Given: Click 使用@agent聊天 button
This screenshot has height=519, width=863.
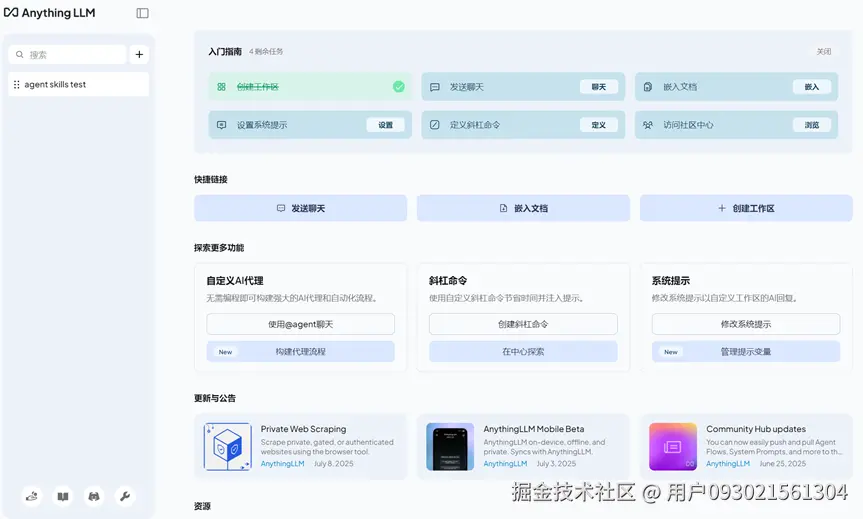Looking at the screenshot, I should (301, 324).
